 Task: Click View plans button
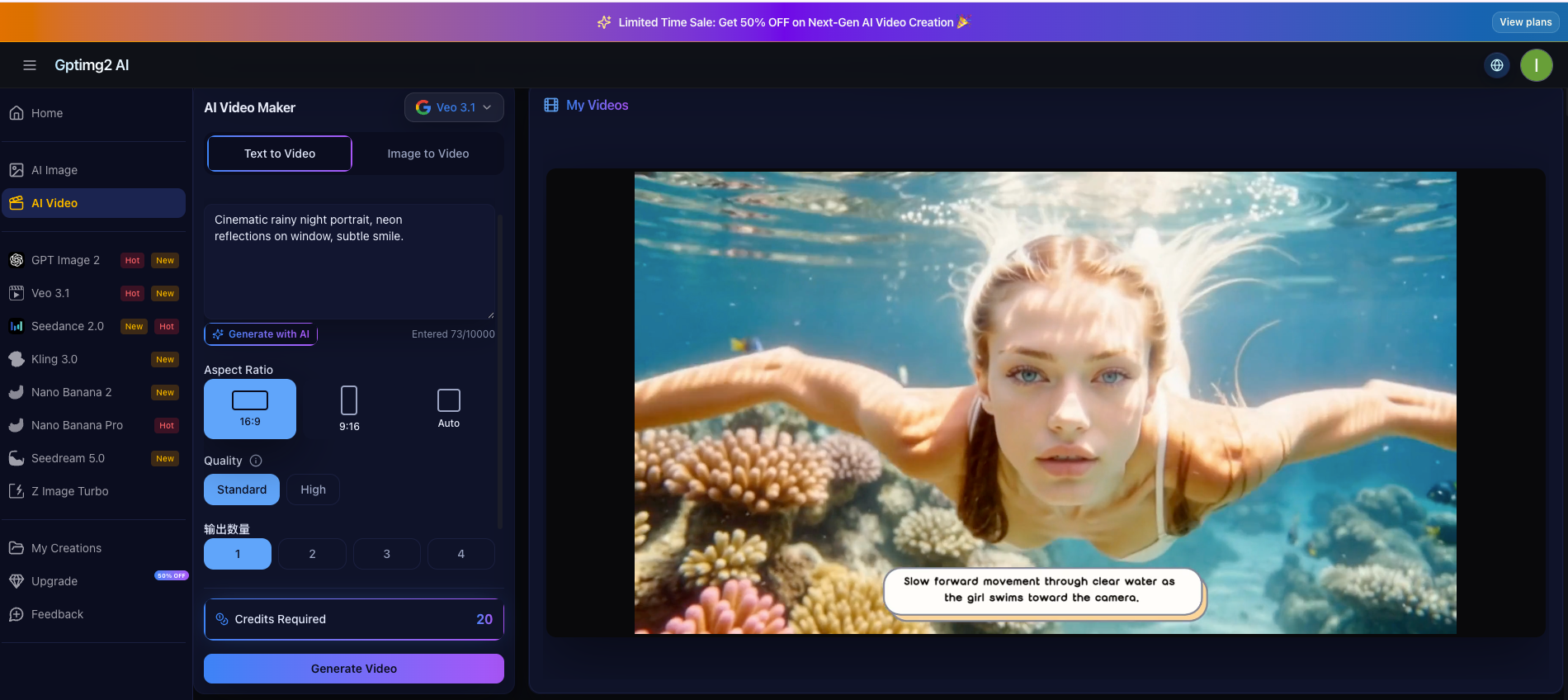click(x=1525, y=22)
